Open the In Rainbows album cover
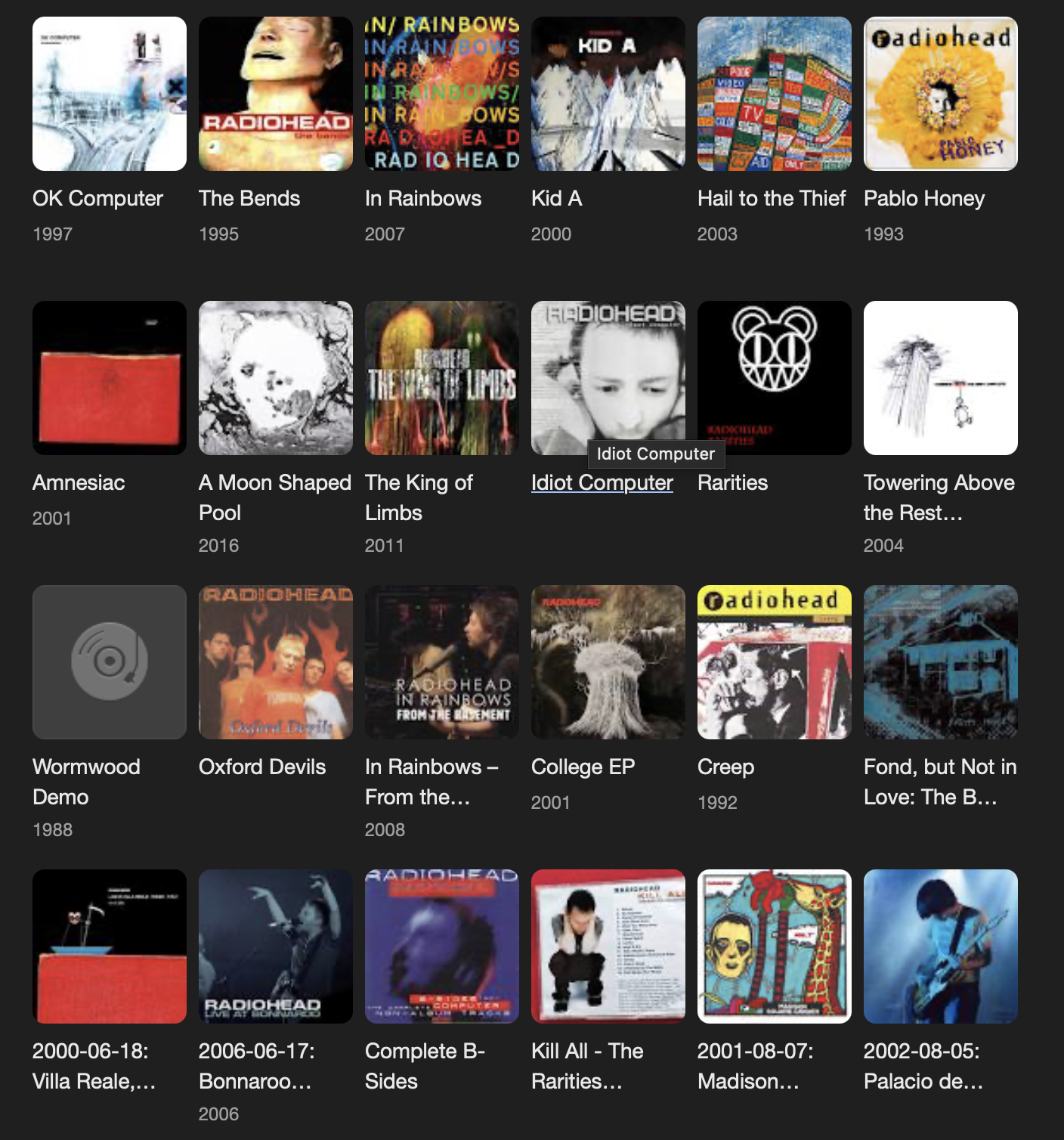 (x=442, y=94)
